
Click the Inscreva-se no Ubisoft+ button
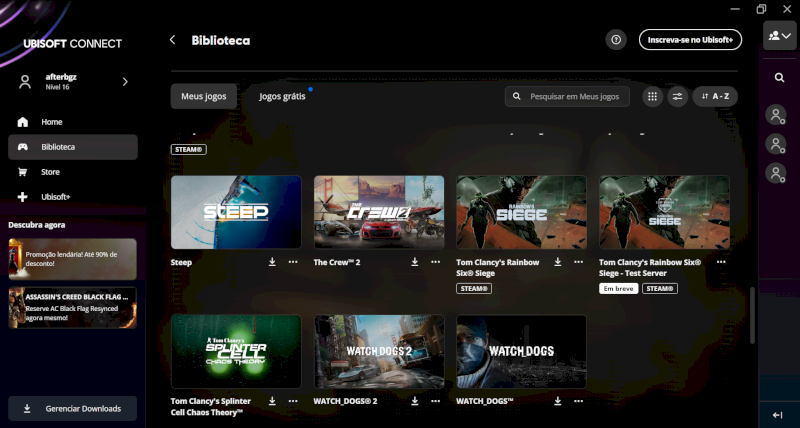coord(690,40)
